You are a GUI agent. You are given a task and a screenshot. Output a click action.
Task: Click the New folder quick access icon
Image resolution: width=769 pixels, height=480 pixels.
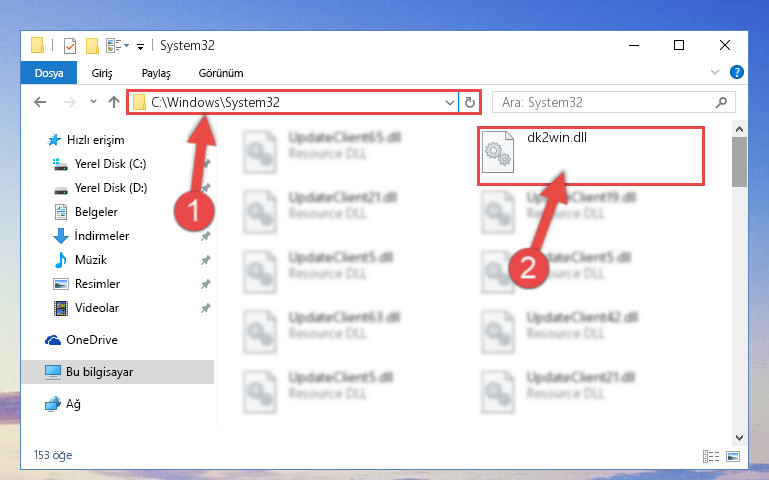click(92, 46)
